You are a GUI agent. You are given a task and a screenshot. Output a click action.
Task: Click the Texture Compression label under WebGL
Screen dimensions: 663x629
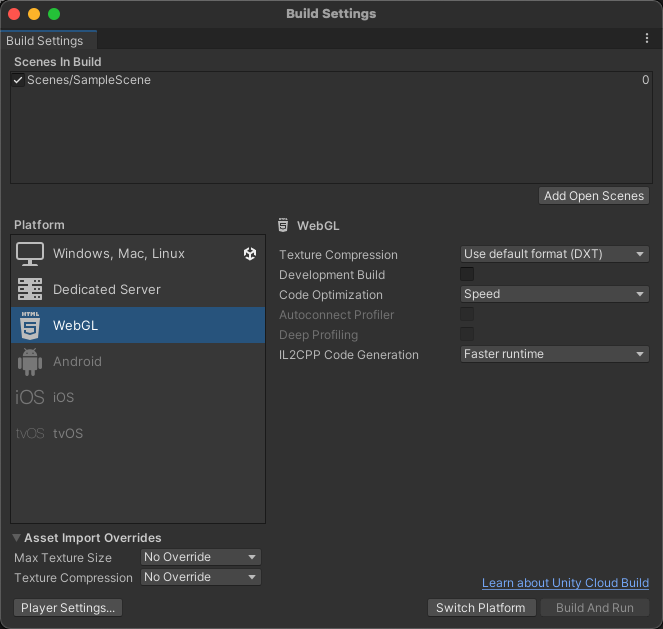(338, 255)
